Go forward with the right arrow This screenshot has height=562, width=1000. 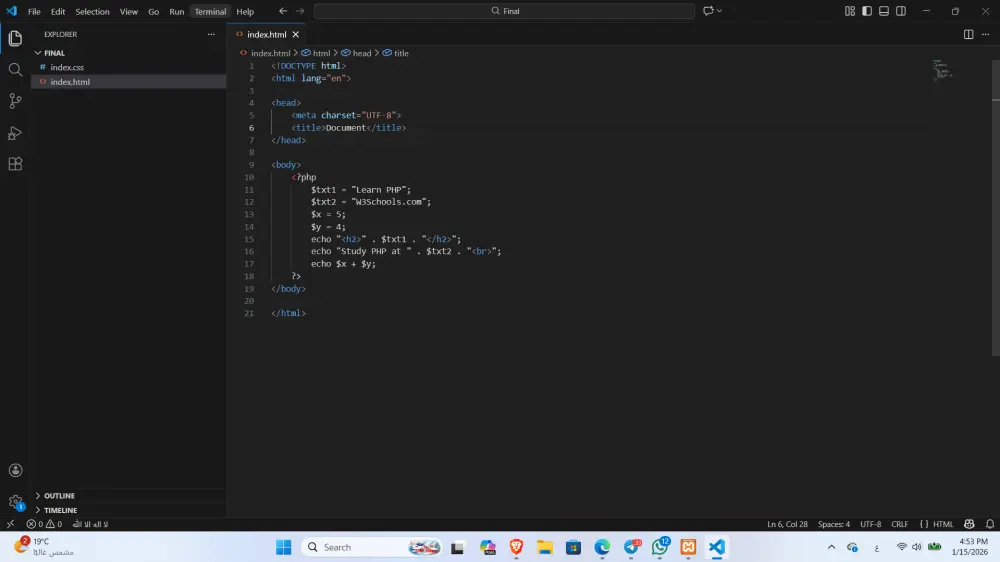point(300,11)
